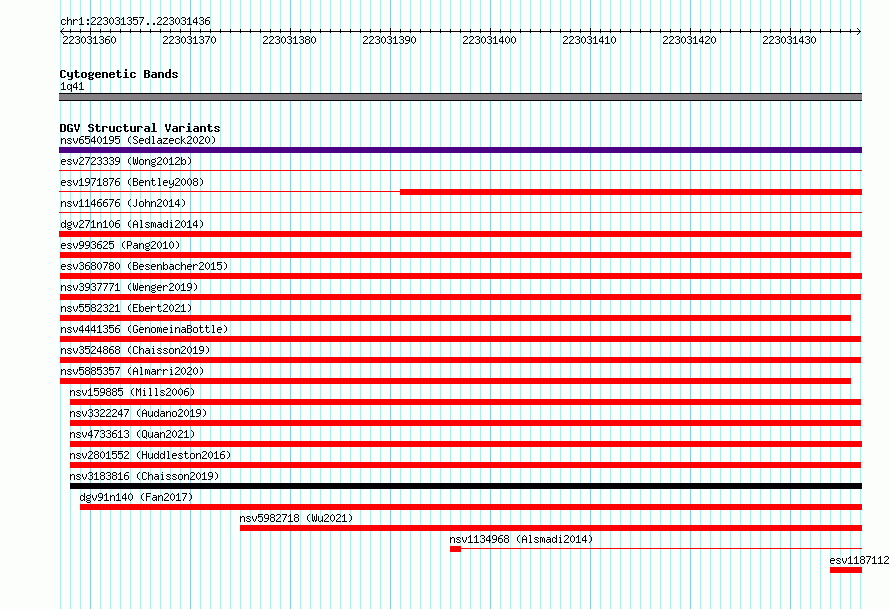Open esv3680780 (Besenbacher2015) variant label
This screenshot has width=890, height=609.
tap(144, 266)
